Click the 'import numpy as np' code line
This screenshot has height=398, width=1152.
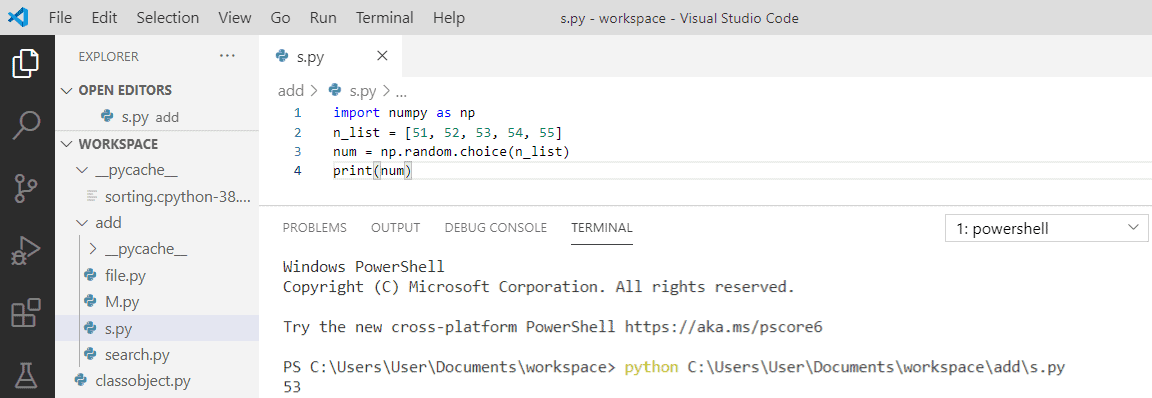404,113
